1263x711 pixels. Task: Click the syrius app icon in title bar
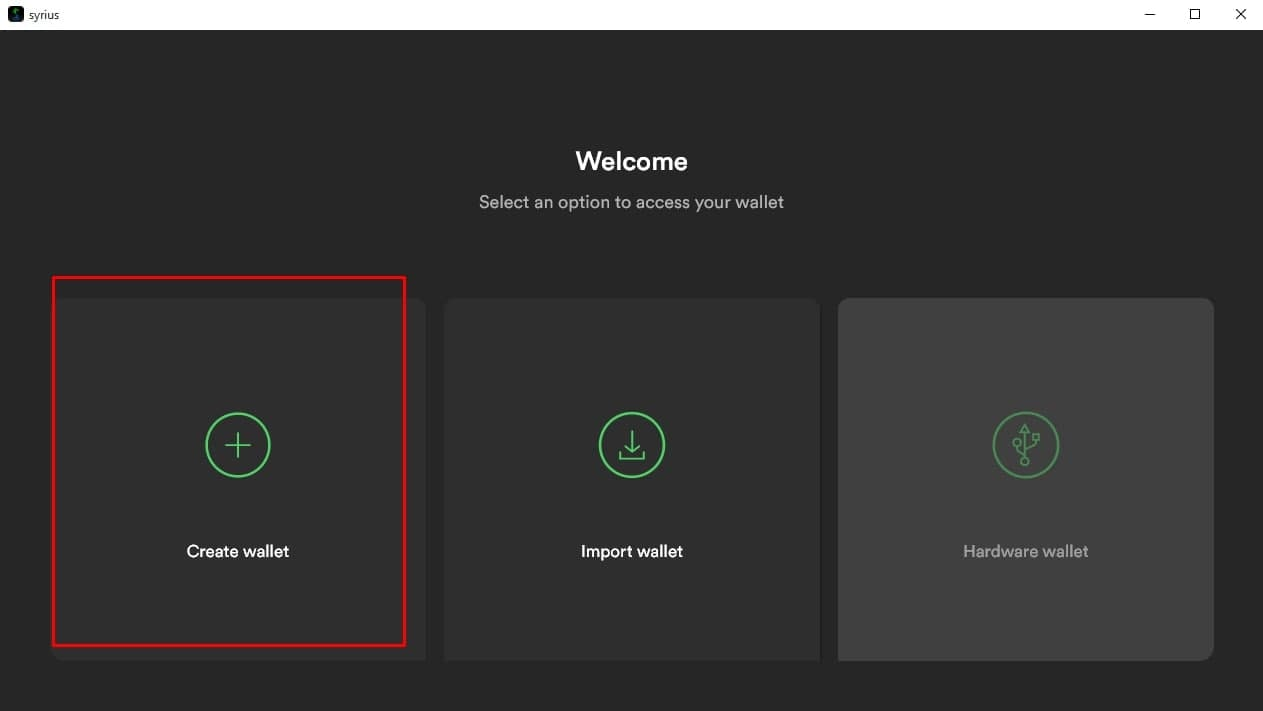[15, 14]
